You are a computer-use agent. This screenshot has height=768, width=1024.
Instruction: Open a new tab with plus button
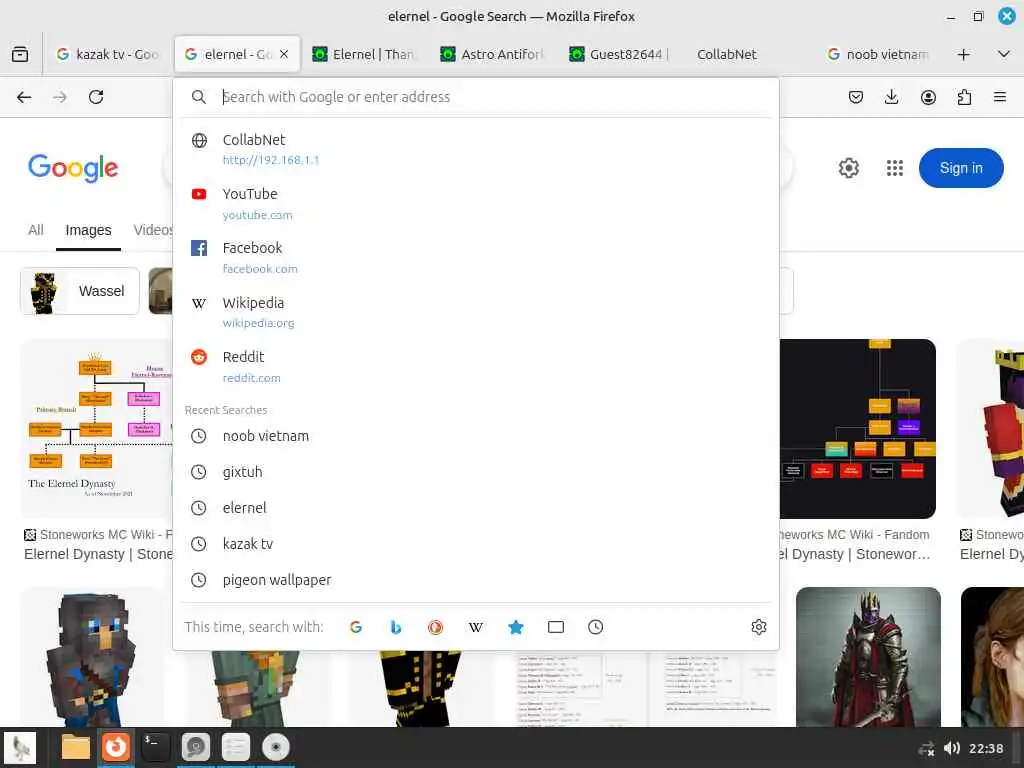click(x=963, y=54)
